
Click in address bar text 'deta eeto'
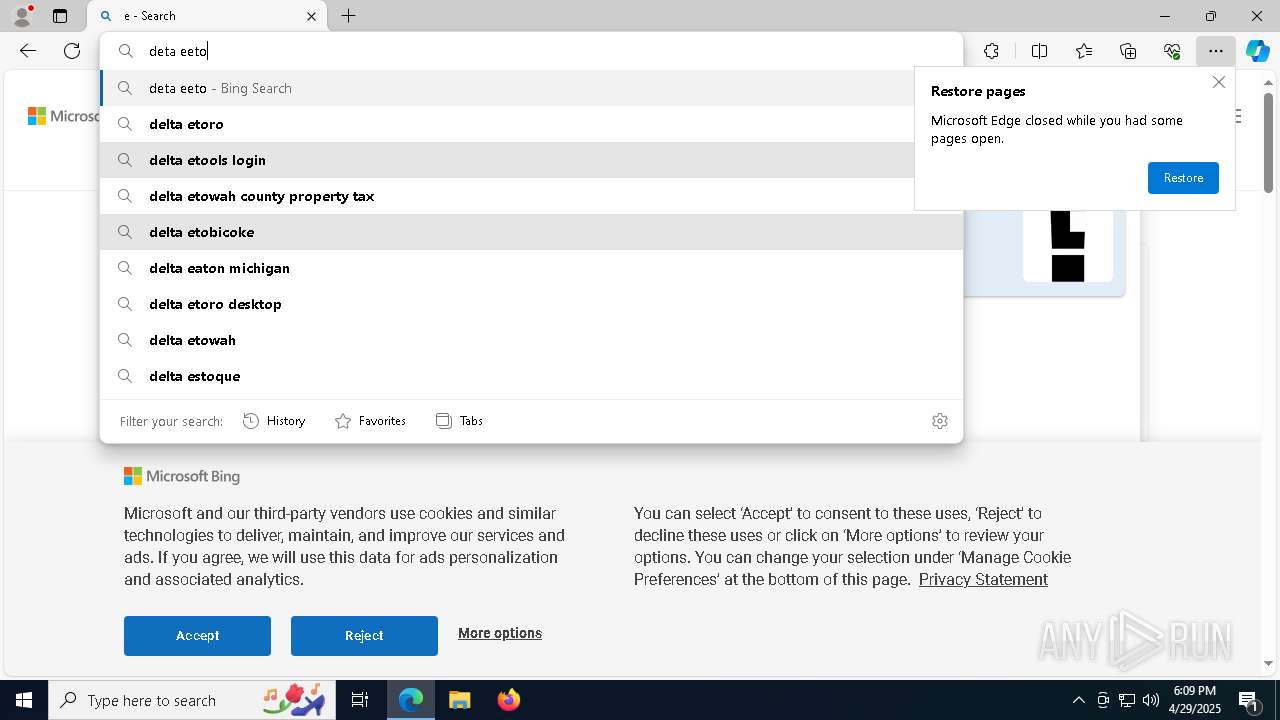coord(177,51)
